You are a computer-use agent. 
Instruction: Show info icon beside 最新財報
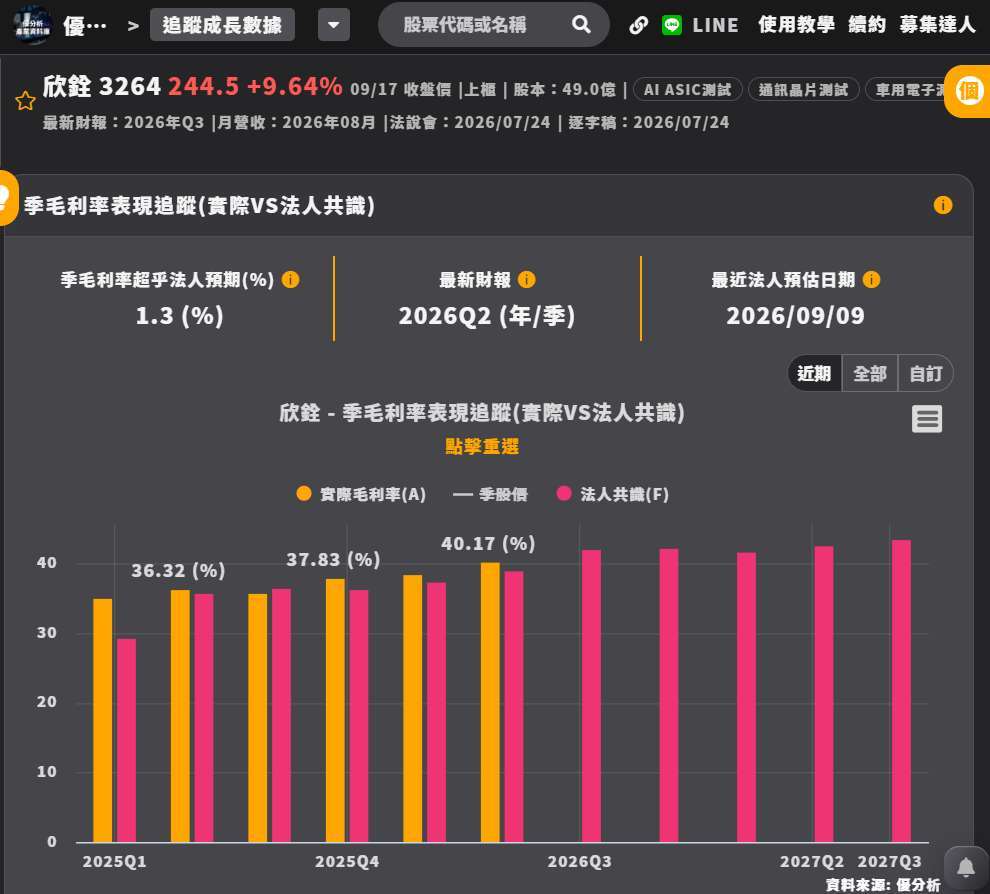pos(527,279)
